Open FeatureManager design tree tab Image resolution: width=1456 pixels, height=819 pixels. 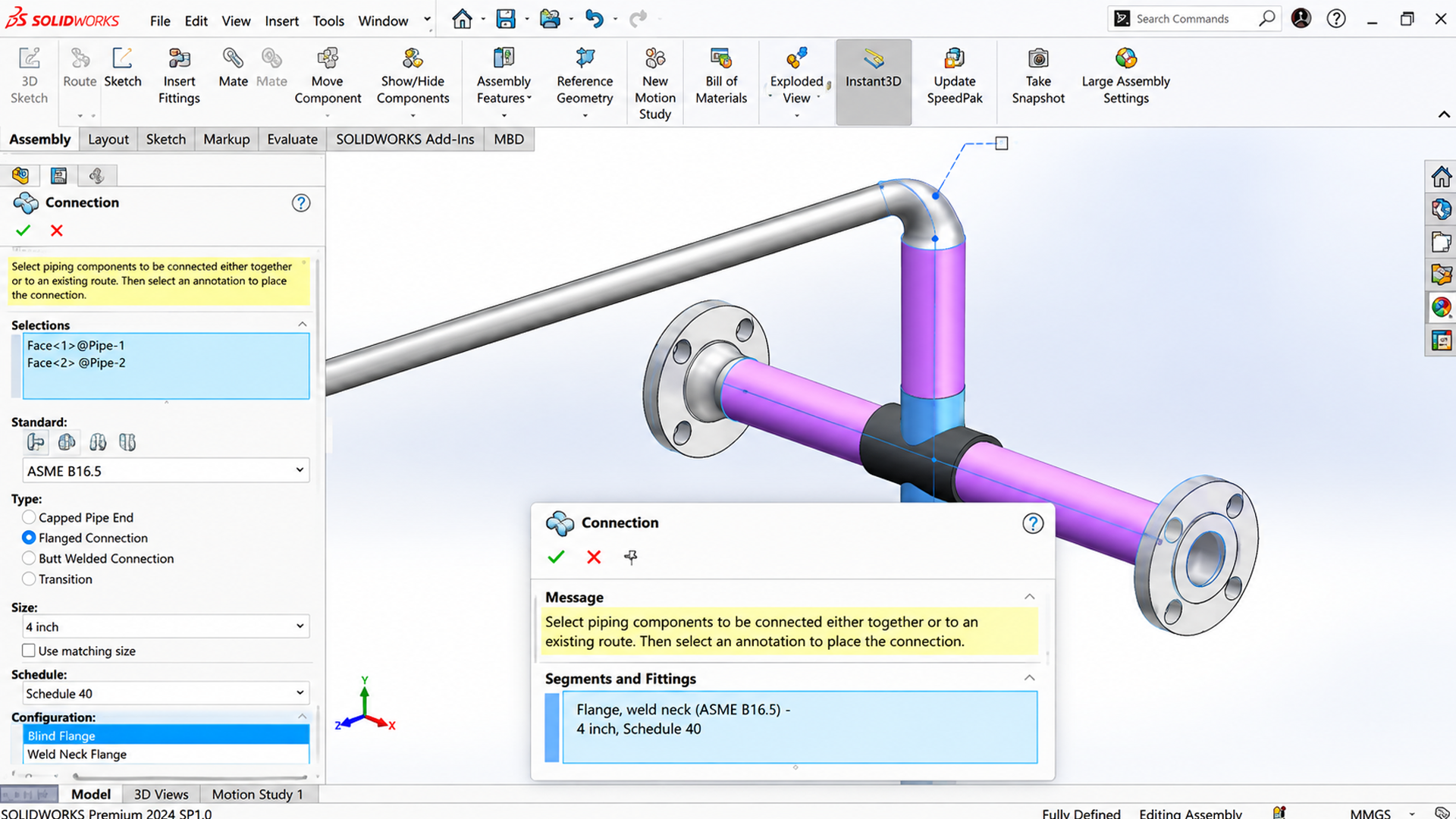[20, 176]
